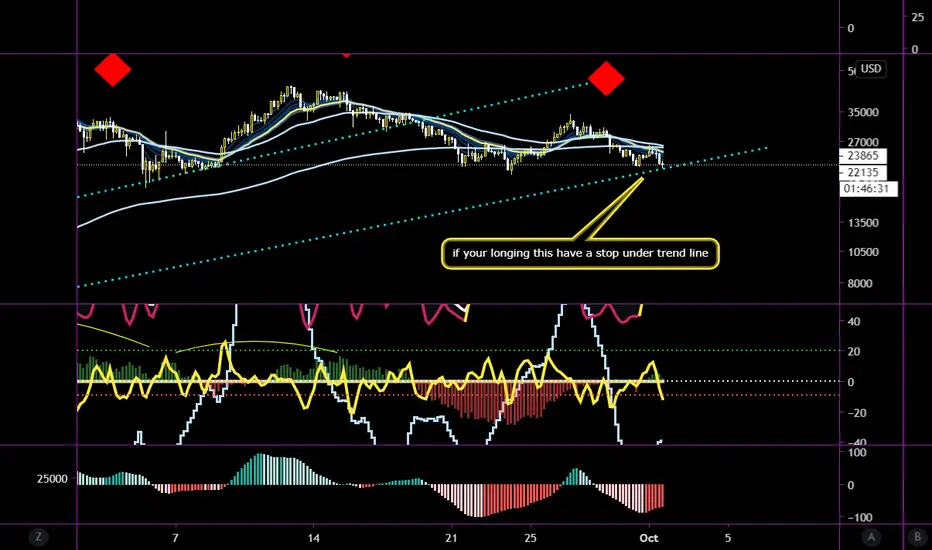
Task: Click date label 21 on time axis
Action: tap(451, 538)
